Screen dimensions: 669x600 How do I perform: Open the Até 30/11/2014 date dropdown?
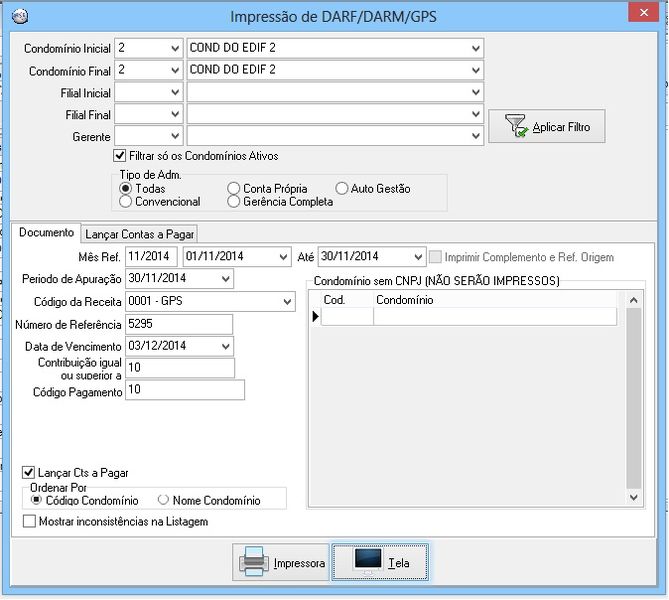click(x=418, y=257)
